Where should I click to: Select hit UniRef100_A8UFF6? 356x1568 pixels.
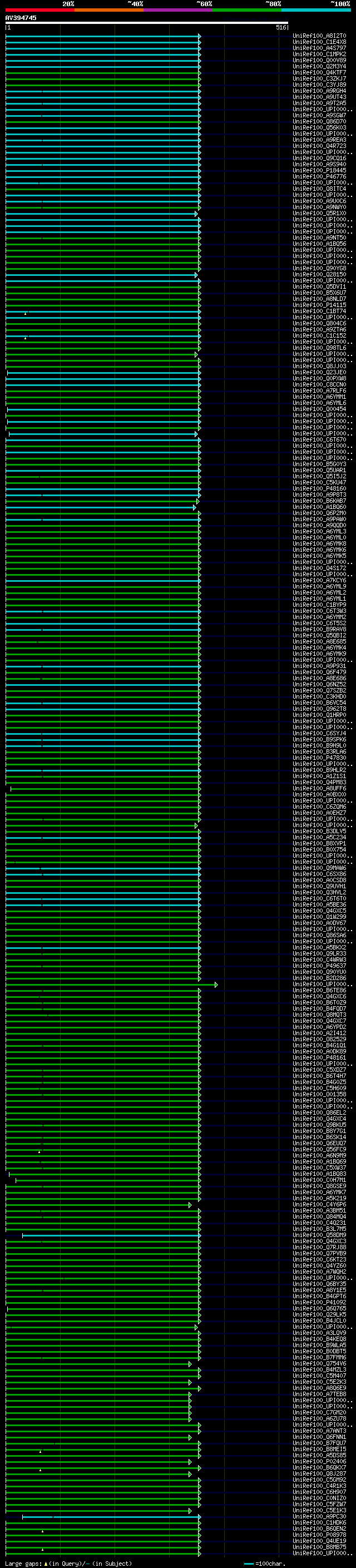(319, 788)
